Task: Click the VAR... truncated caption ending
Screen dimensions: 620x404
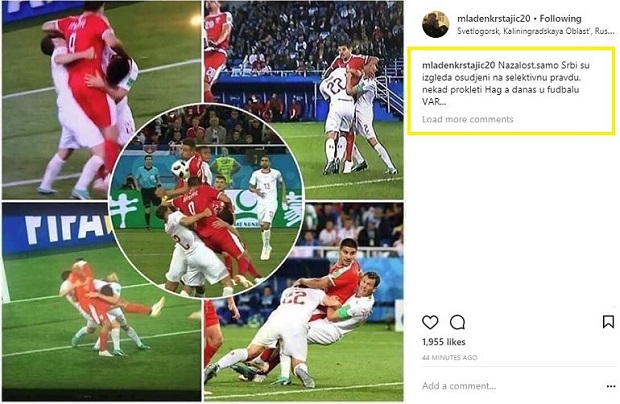Action: [x=434, y=102]
